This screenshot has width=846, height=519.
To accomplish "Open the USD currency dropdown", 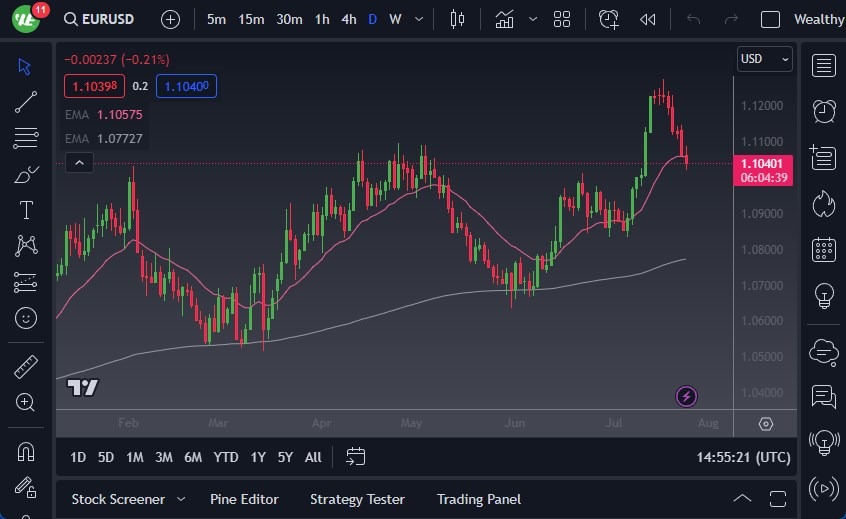I will tap(764, 59).
